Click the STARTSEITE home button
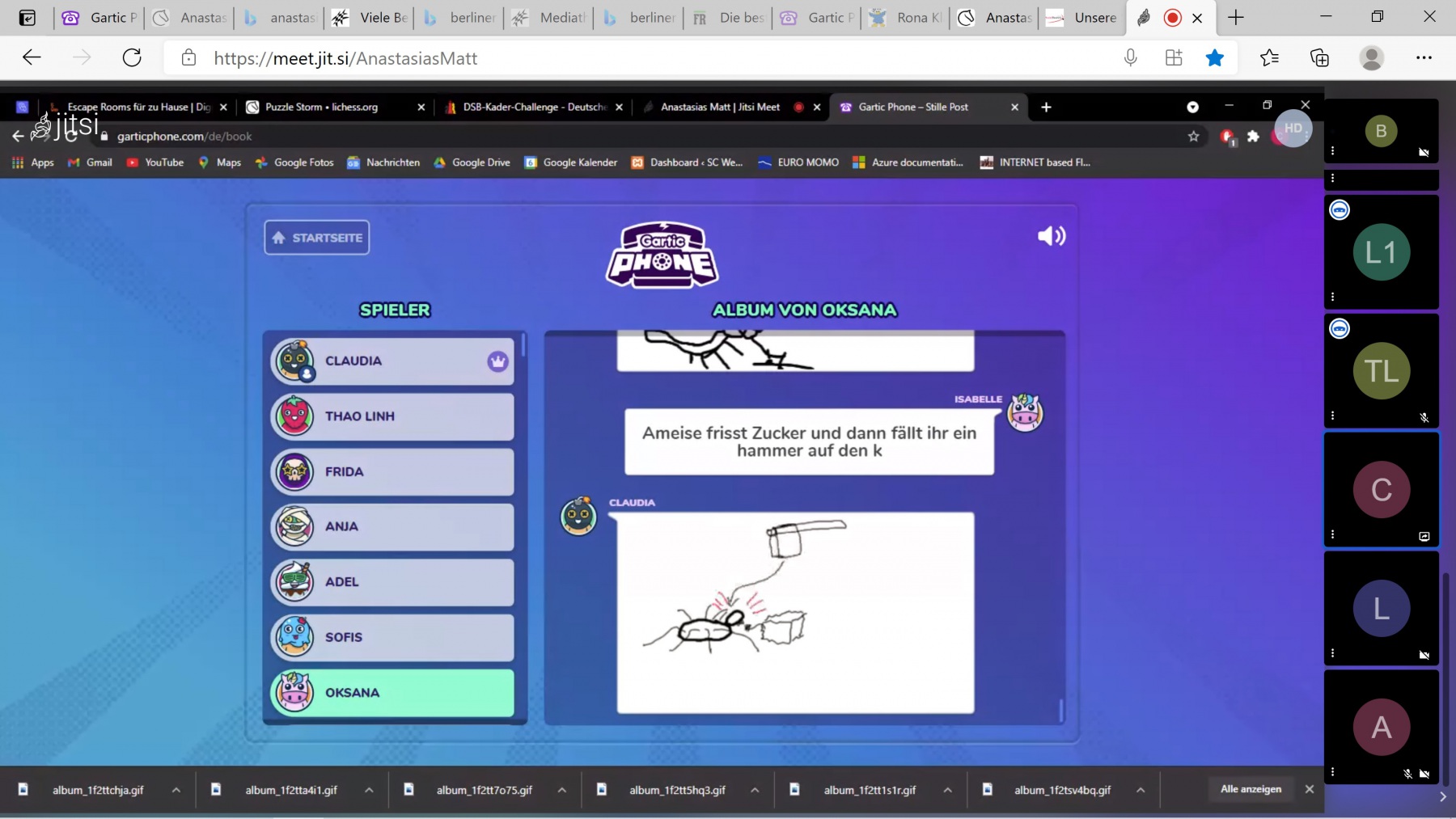Screen dimensions: 1456x819 coord(317,238)
